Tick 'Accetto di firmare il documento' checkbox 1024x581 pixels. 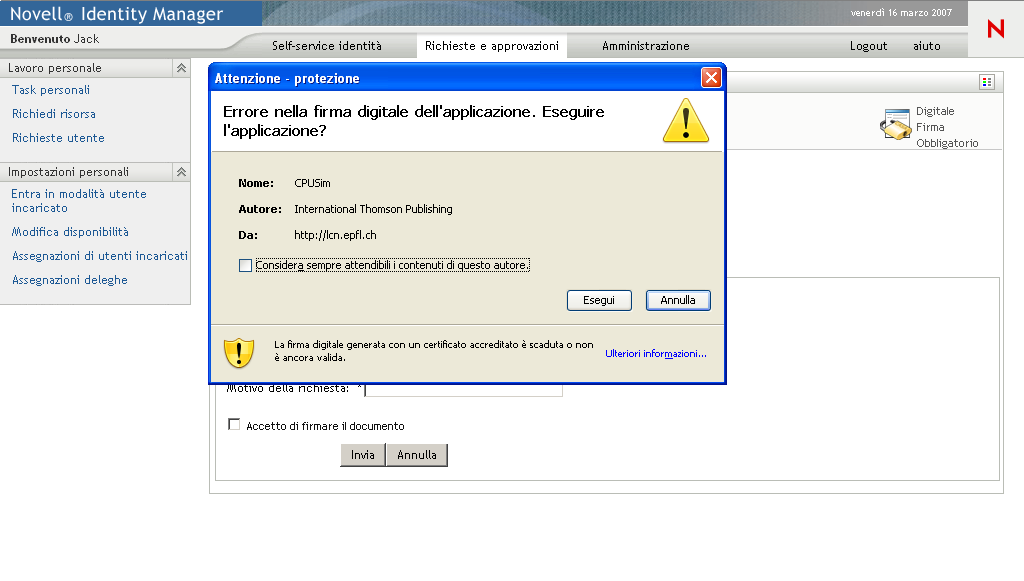(234, 424)
